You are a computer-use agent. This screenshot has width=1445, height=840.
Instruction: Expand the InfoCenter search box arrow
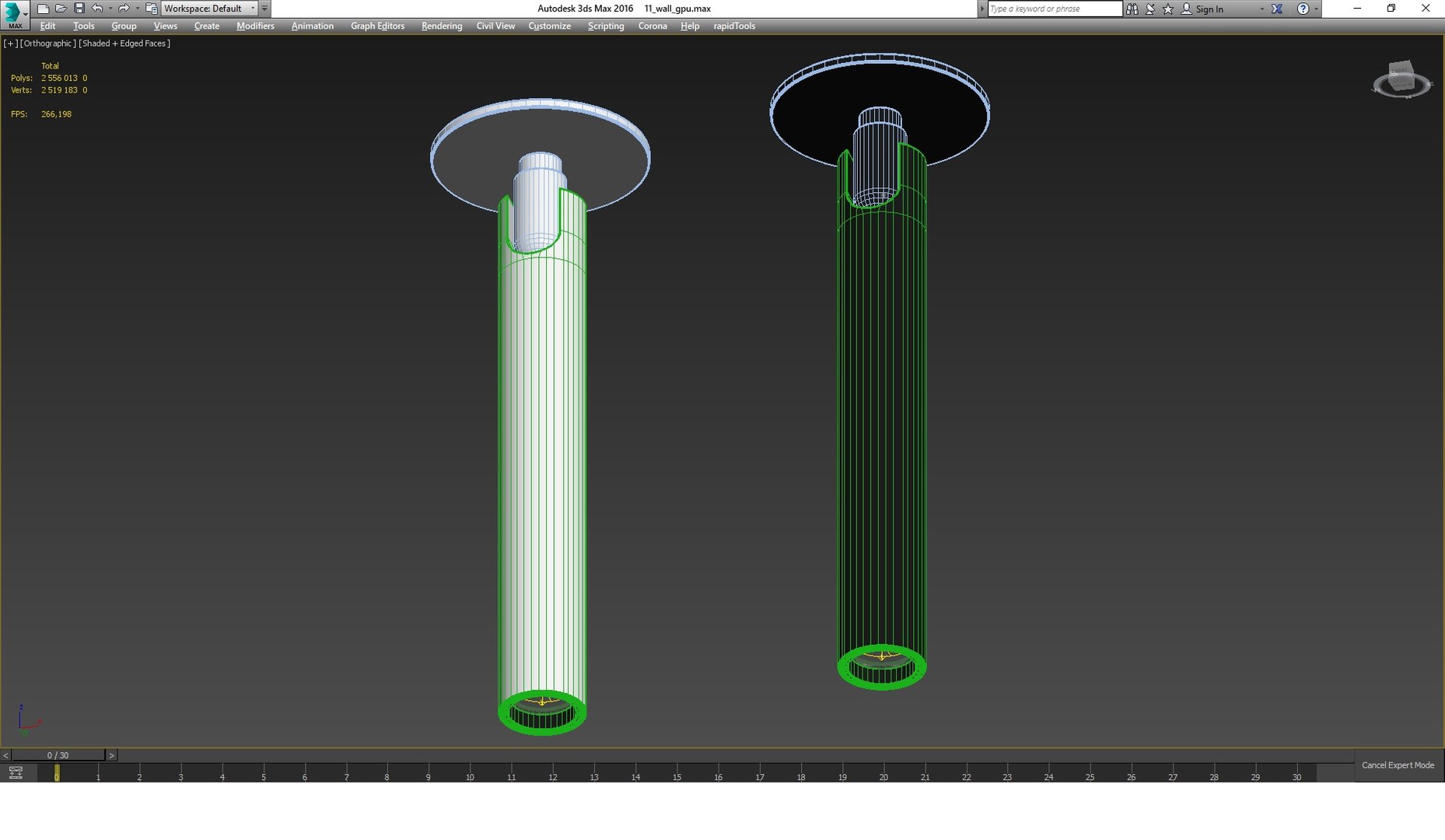coord(981,9)
